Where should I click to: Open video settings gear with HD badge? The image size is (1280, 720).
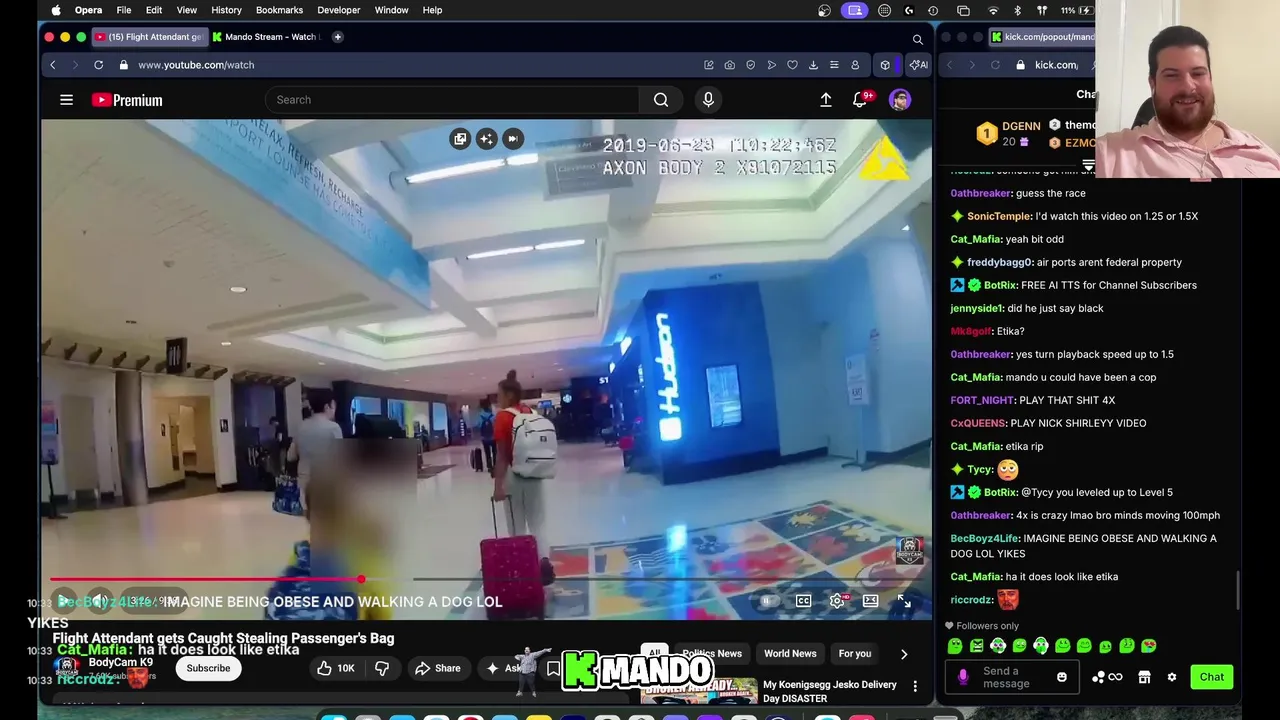838,601
